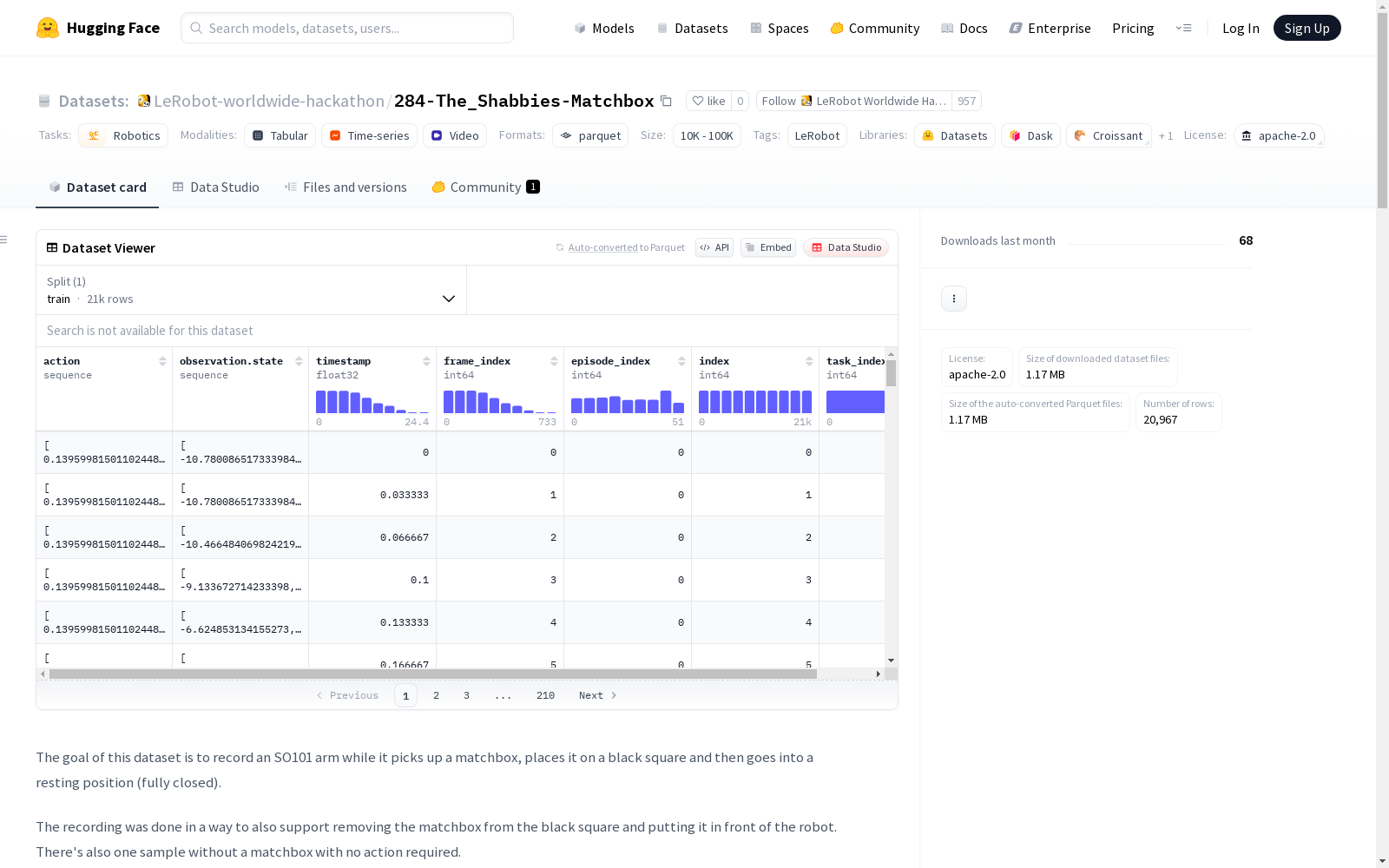The image size is (1389, 868).
Task: Click the Hugging Face logo
Action: (x=98, y=28)
